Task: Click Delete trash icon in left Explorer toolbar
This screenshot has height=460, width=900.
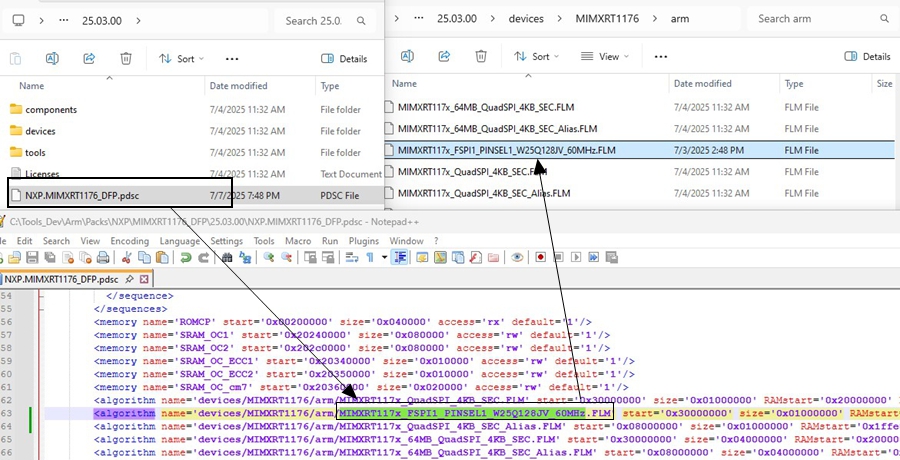Action: coord(126,59)
